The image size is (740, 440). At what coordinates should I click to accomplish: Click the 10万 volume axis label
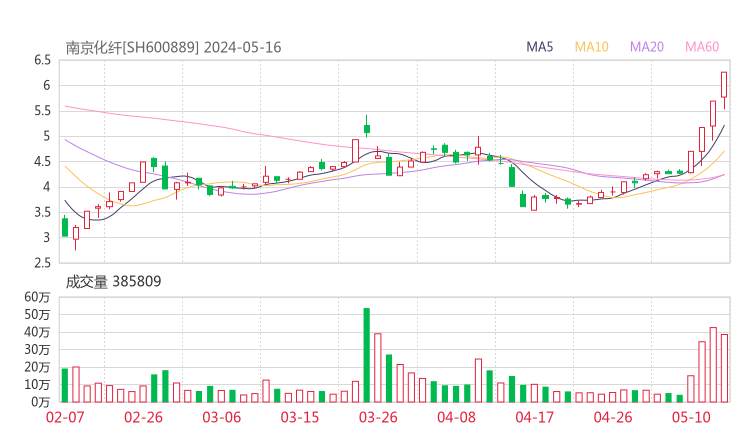click(x=37, y=384)
